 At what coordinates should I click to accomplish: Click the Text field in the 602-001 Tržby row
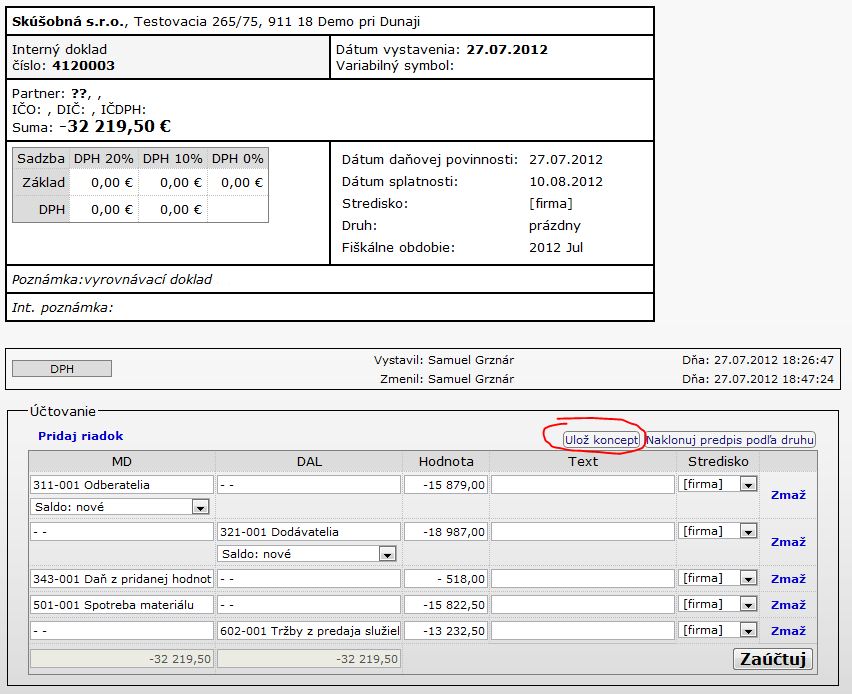pyautogui.click(x=582, y=631)
